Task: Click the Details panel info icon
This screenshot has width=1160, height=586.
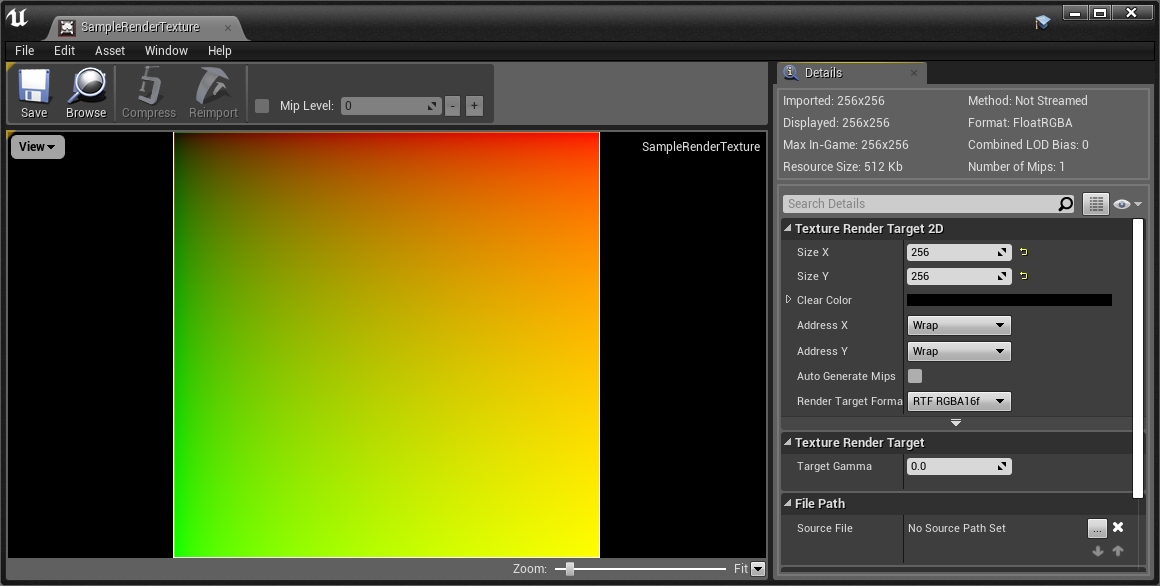Action: 790,73
